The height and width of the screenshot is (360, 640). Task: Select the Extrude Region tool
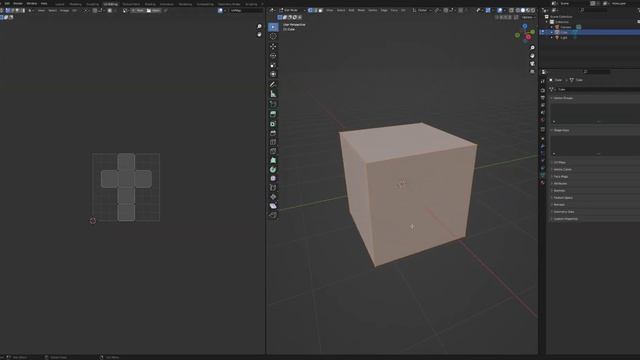coord(273,114)
